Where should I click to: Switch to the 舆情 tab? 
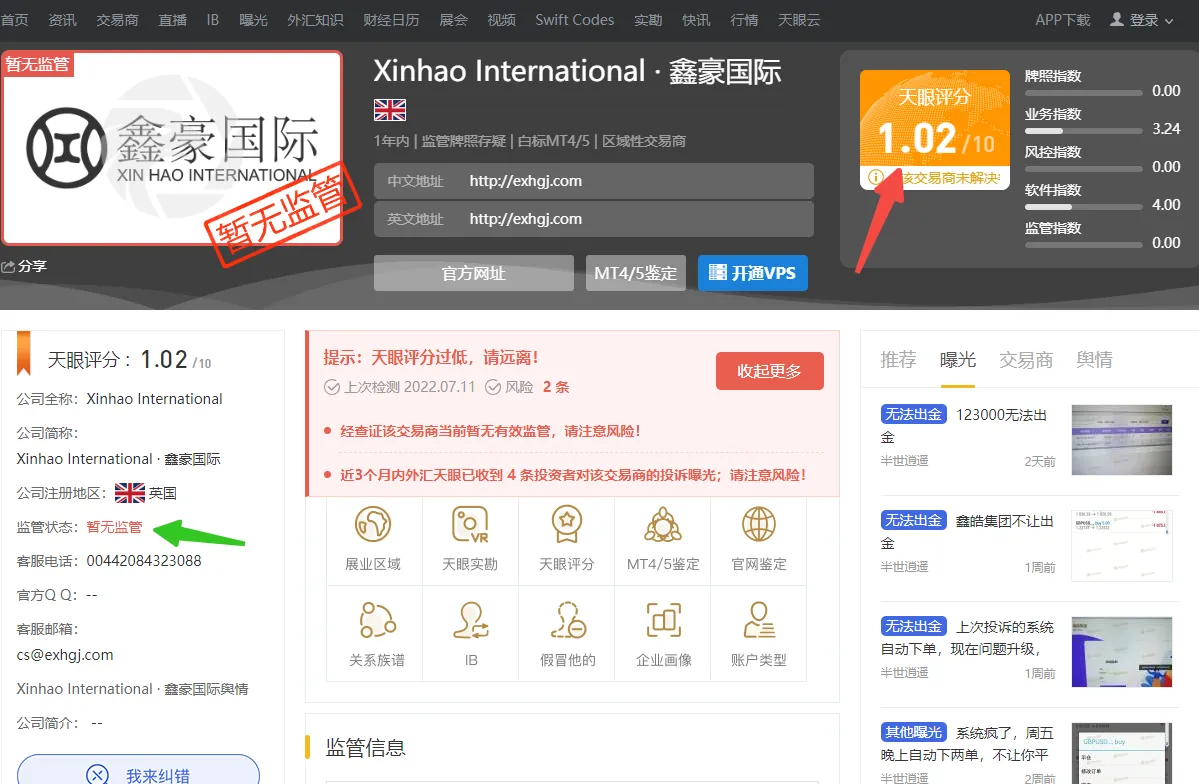pos(1094,359)
